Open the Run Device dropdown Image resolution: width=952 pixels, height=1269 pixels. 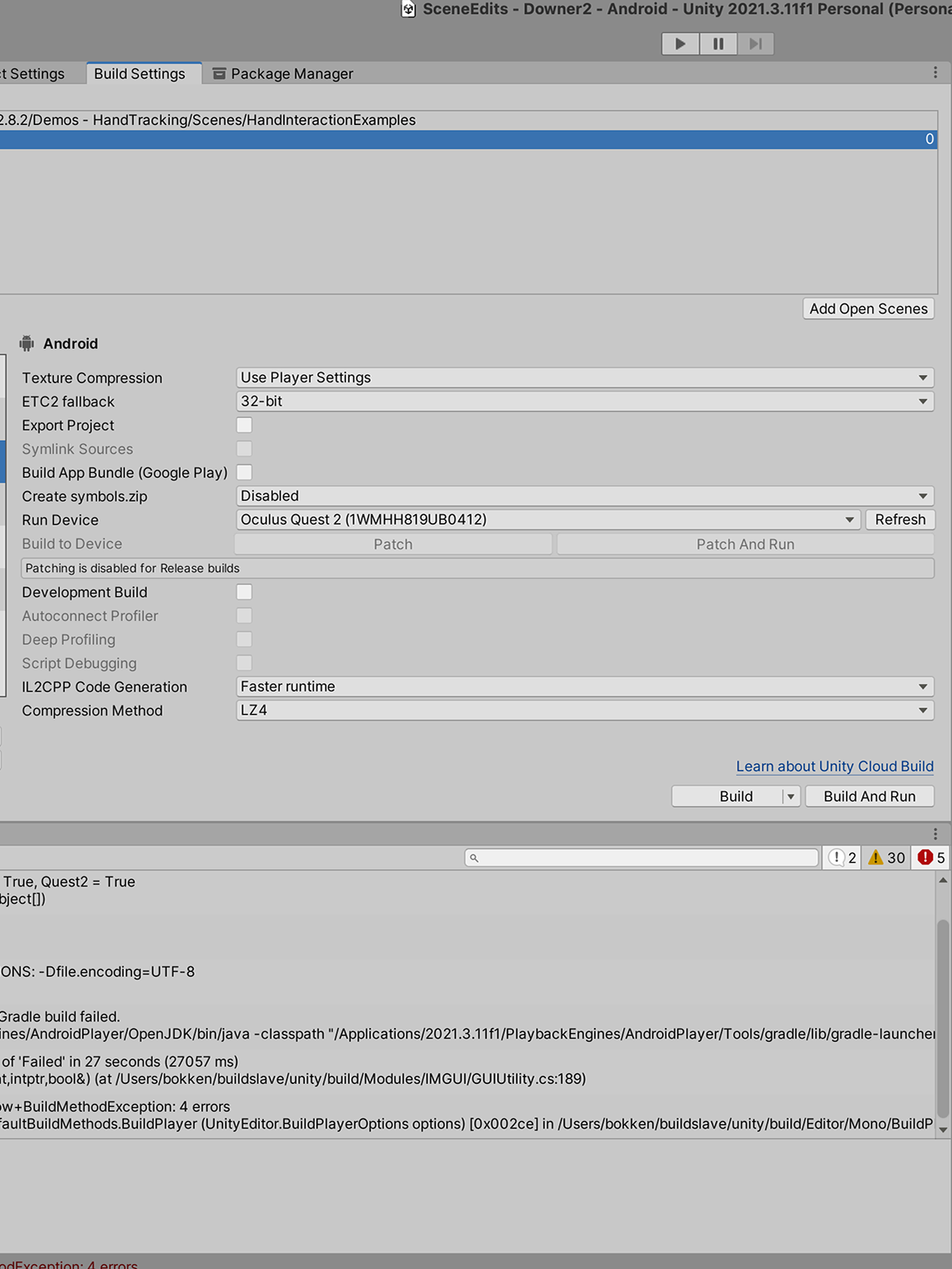click(548, 520)
